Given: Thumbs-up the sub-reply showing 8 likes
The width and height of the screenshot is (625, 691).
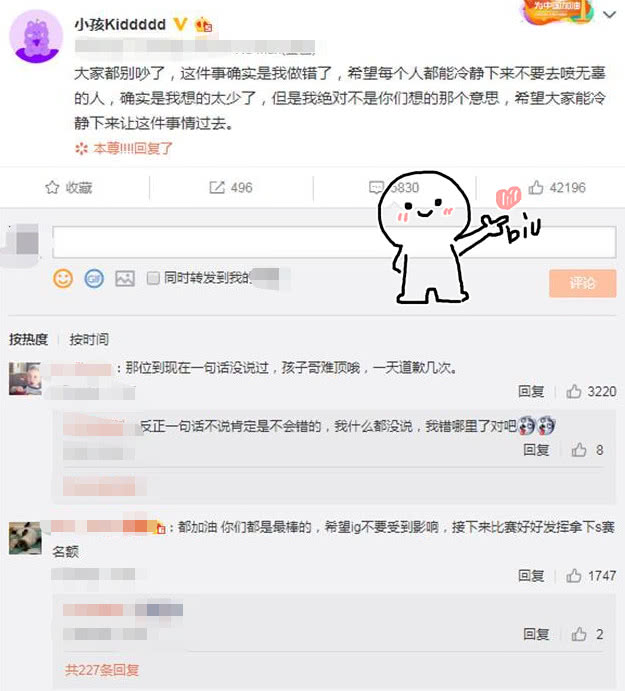Looking at the screenshot, I should [x=579, y=450].
